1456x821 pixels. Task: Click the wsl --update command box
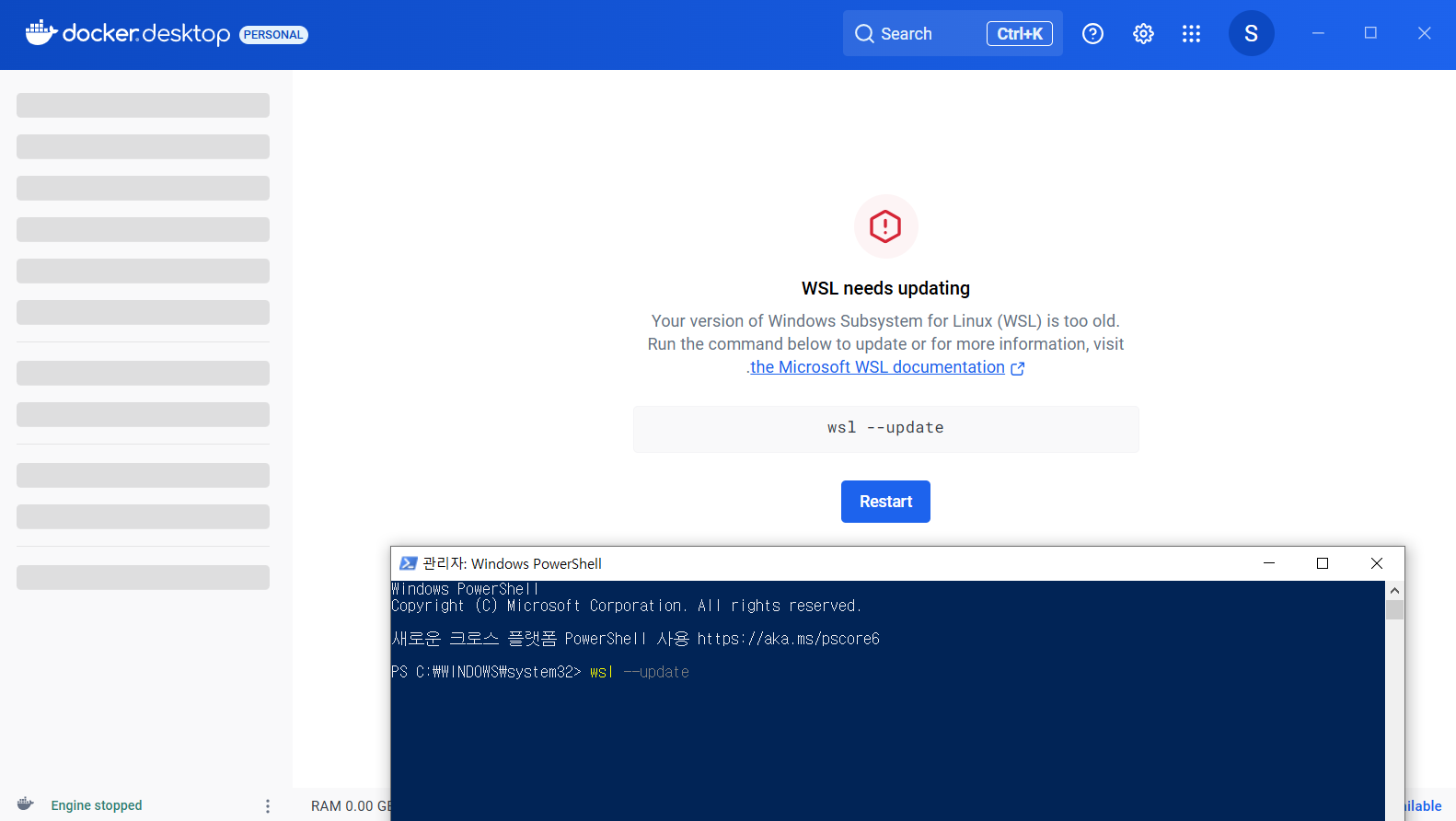pos(885,429)
